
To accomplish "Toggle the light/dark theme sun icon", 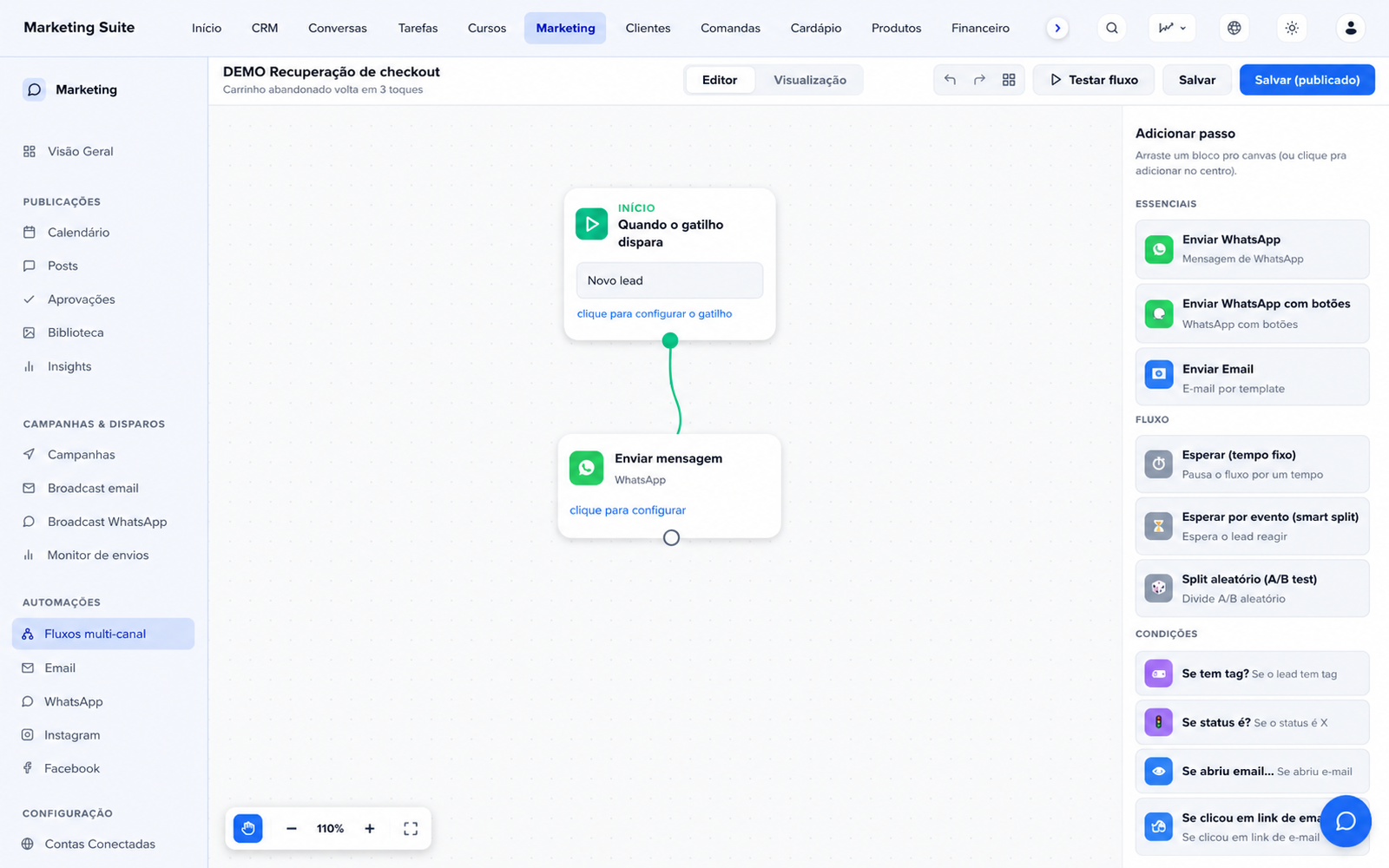I will (x=1292, y=28).
